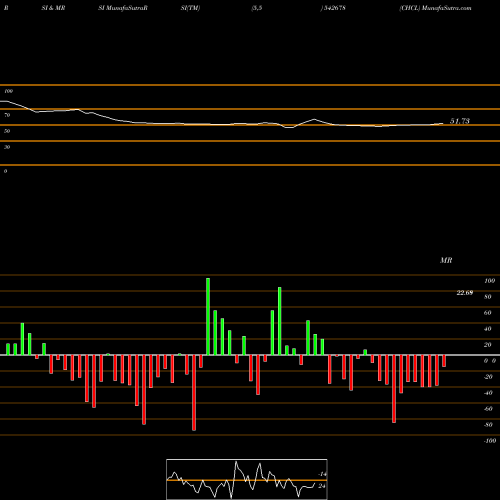The width and height of the screenshot is (500, 500).
Task: Click the -14 label in mini chart
Action: click(x=322, y=474)
